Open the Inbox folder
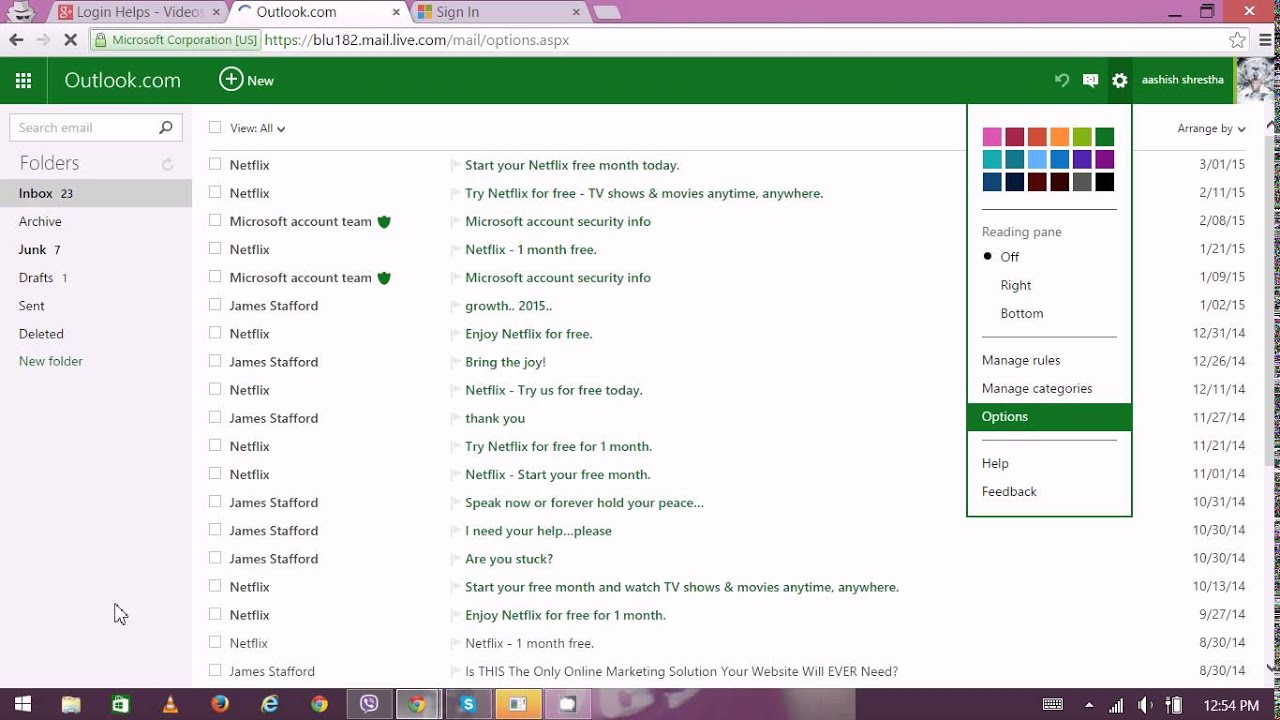This screenshot has height=720, width=1280. (96, 193)
